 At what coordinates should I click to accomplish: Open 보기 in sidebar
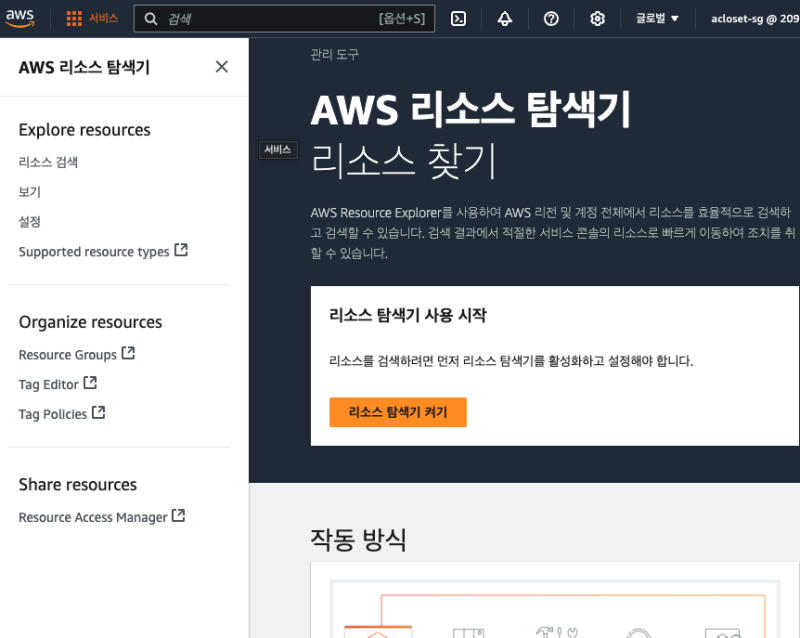coord(30,192)
